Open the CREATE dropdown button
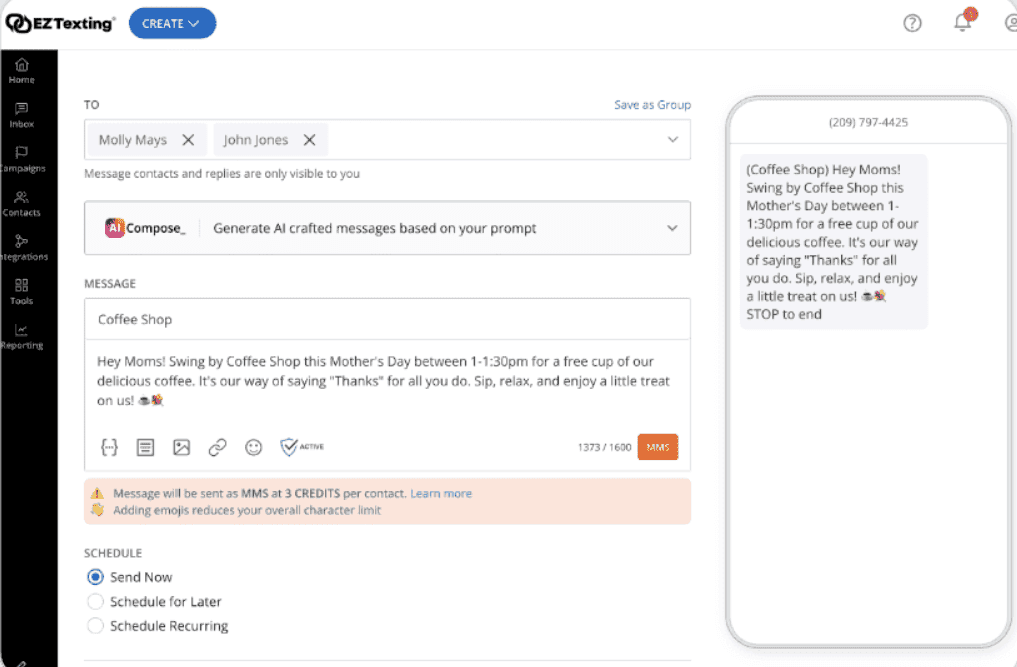 (172, 23)
